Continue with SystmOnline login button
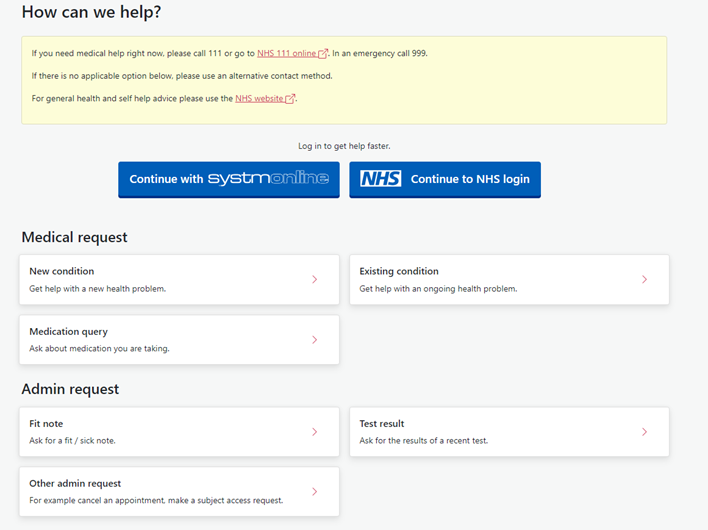708x530 pixels. click(229, 180)
